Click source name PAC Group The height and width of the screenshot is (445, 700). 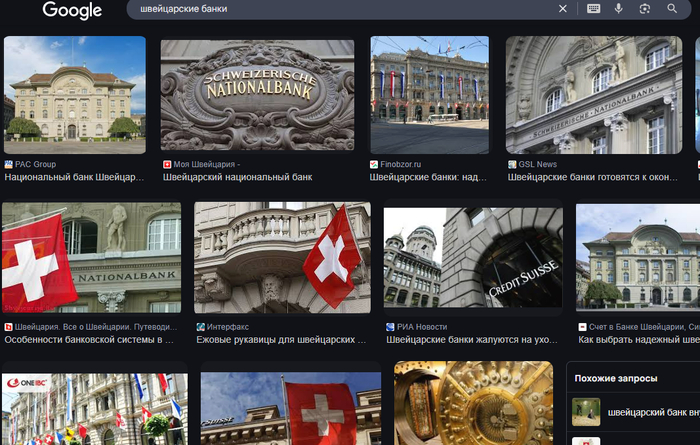click(x=35, y=164)
